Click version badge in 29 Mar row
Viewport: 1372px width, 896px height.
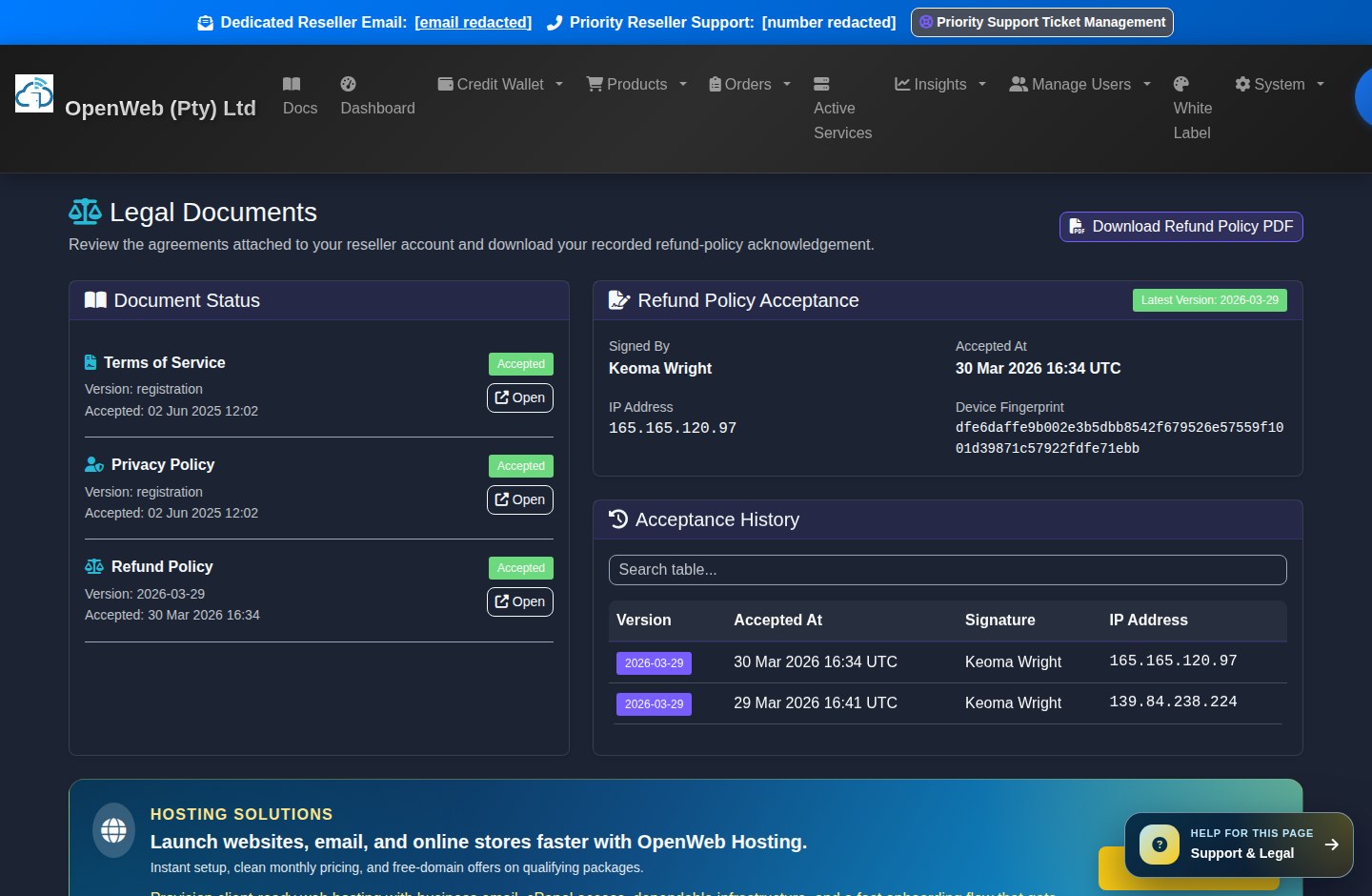tap(655, 703)
